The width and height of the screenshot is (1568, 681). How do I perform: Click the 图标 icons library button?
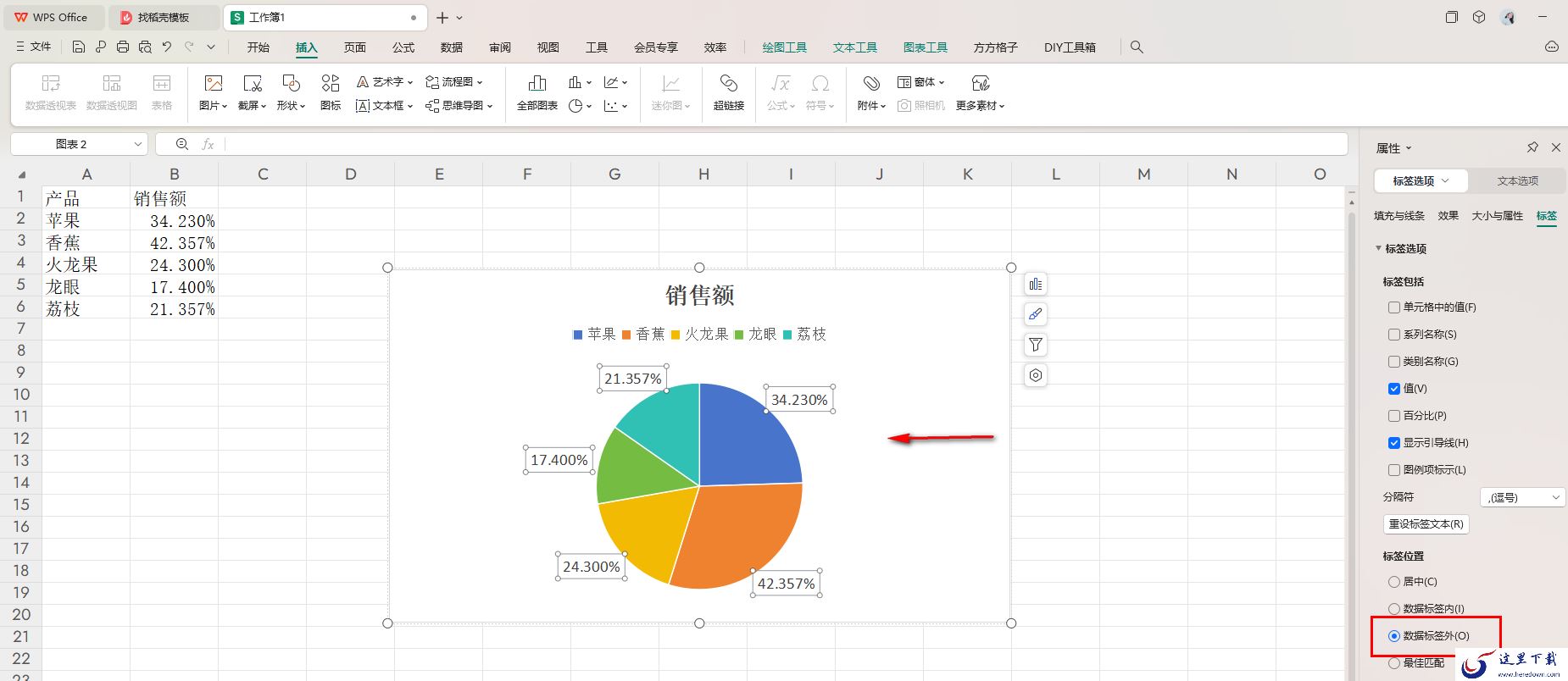[x=331, y=92]
